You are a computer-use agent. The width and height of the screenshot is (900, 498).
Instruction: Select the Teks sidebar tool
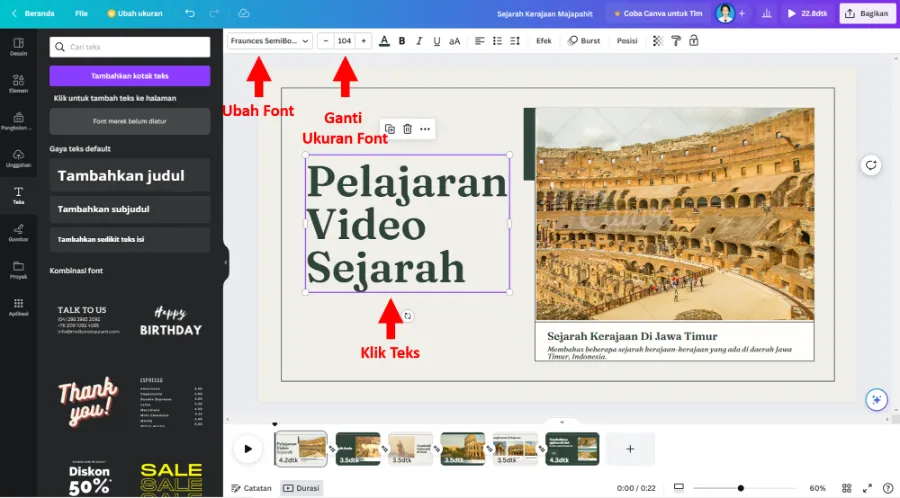coord(18,196)
